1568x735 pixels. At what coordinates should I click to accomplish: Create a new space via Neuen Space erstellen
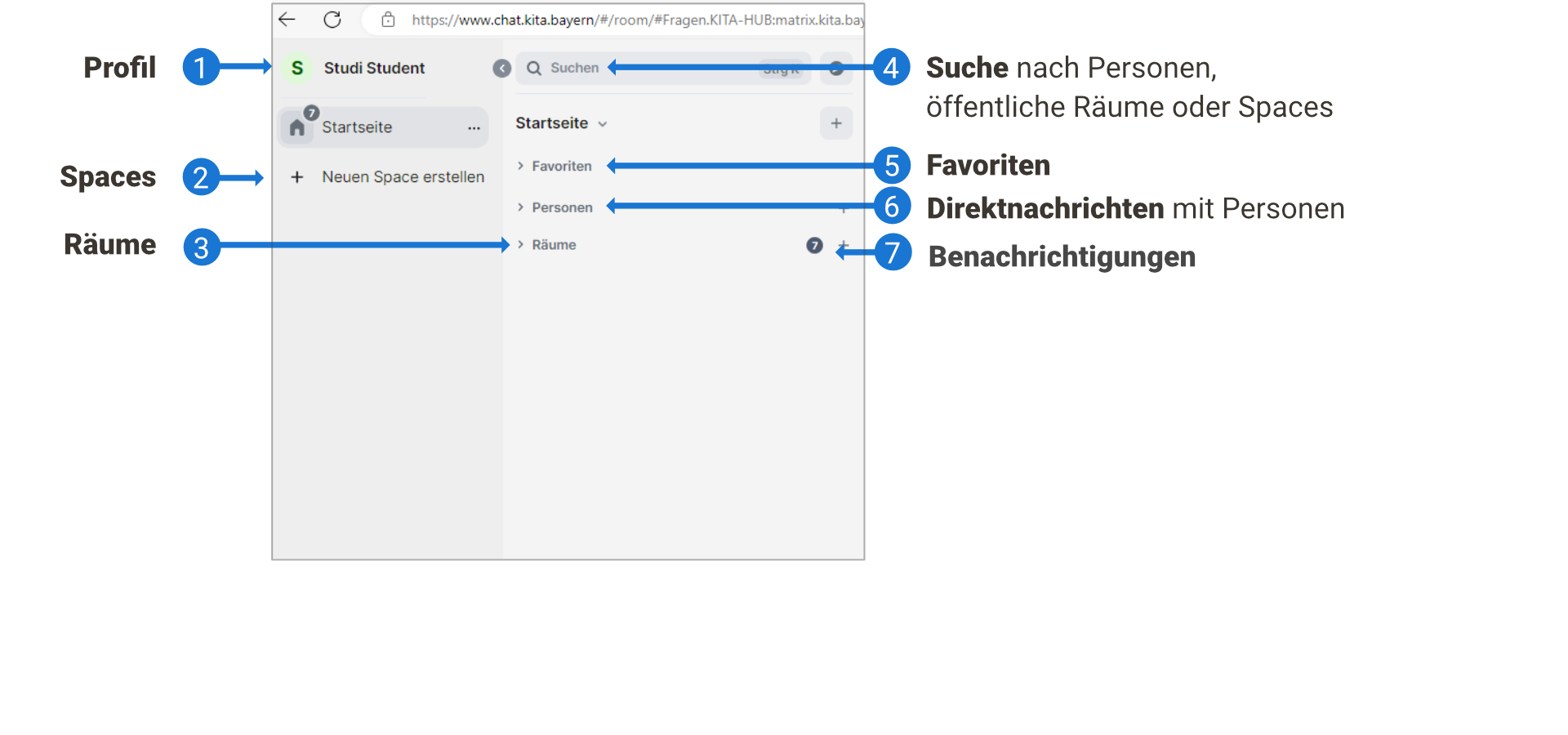pos(403,177)
